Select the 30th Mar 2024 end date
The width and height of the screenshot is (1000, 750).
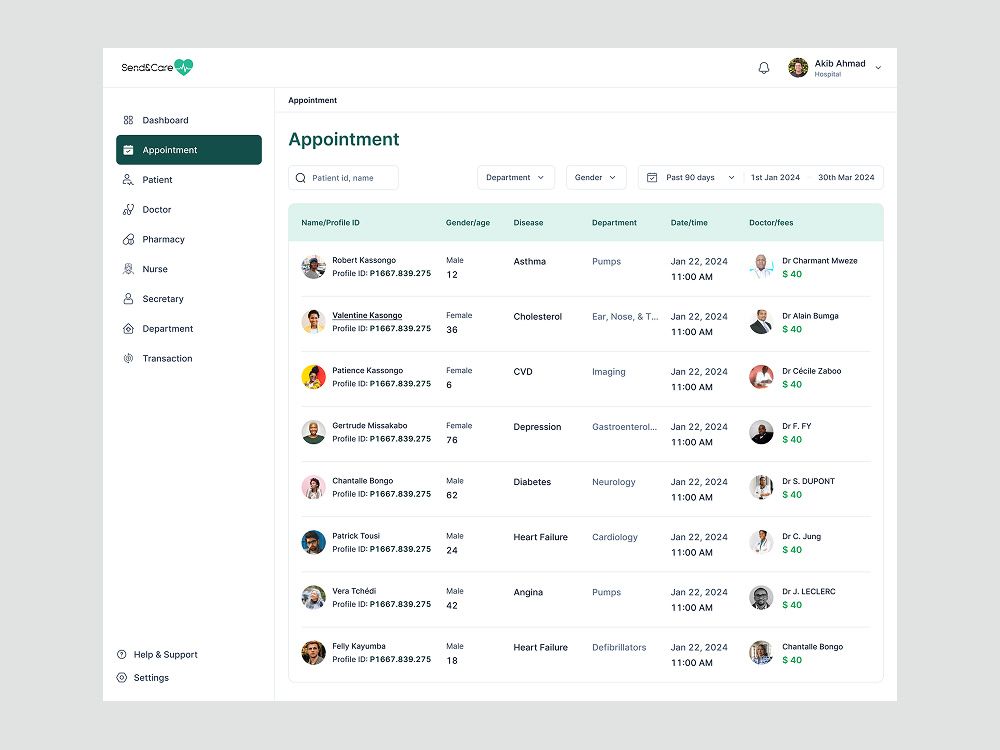tap(846, 177)
